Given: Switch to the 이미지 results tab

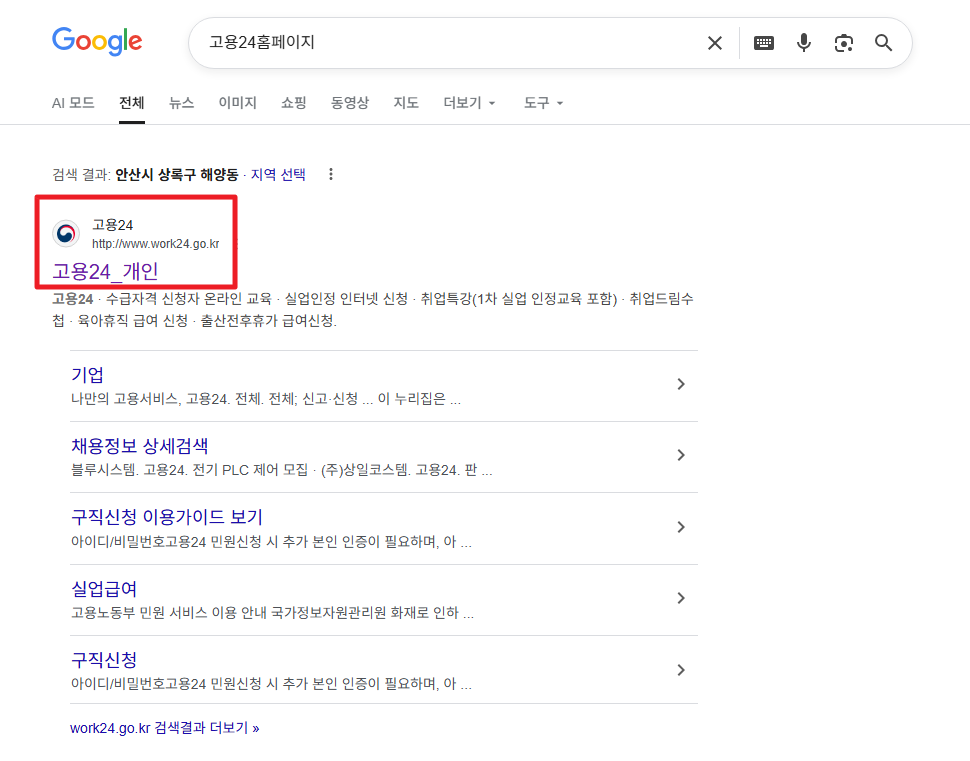Looking at the screenshot, I should [x=237, y=103].
